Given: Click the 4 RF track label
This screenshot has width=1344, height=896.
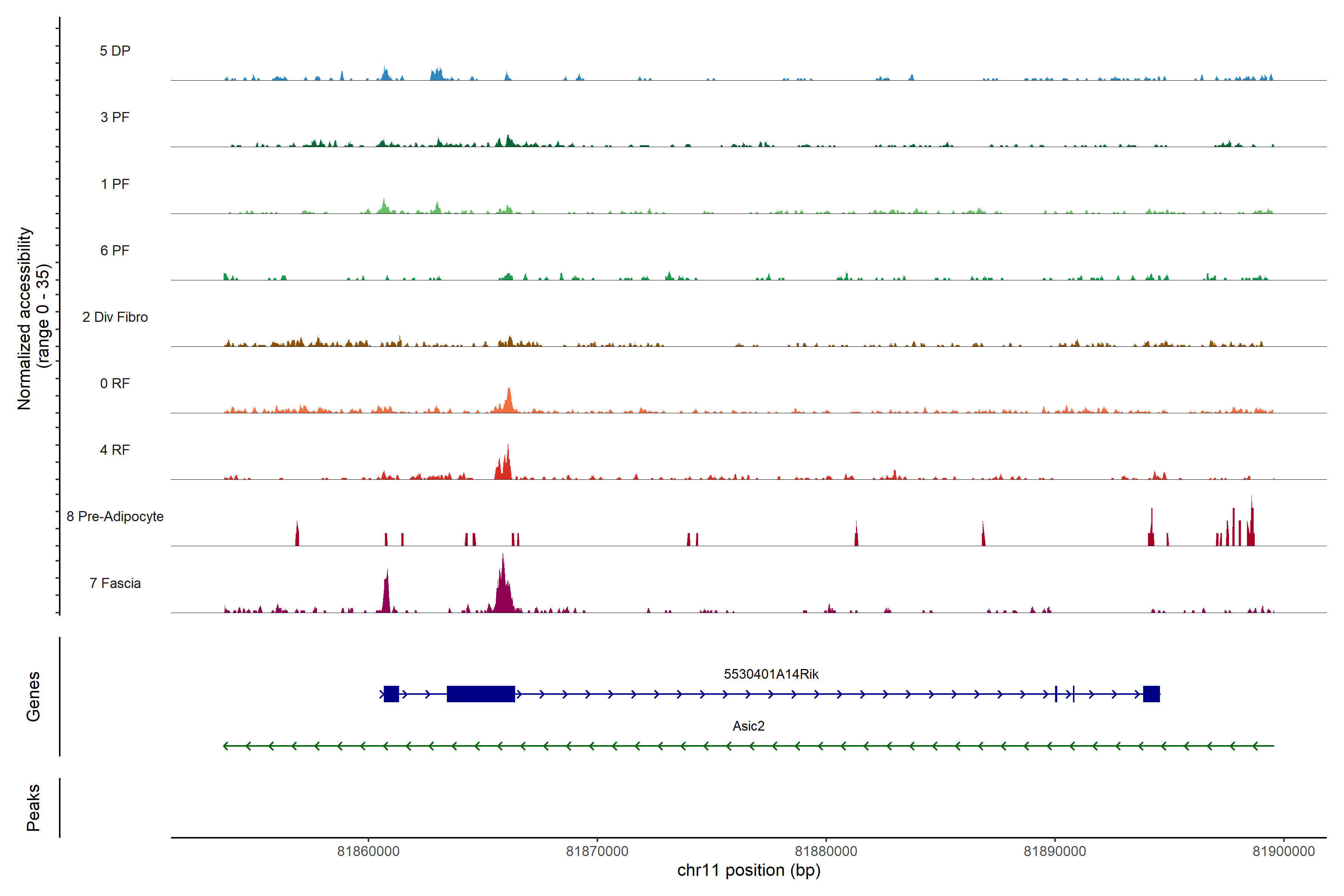Looking at the screenshot, I should click(115, 450).
